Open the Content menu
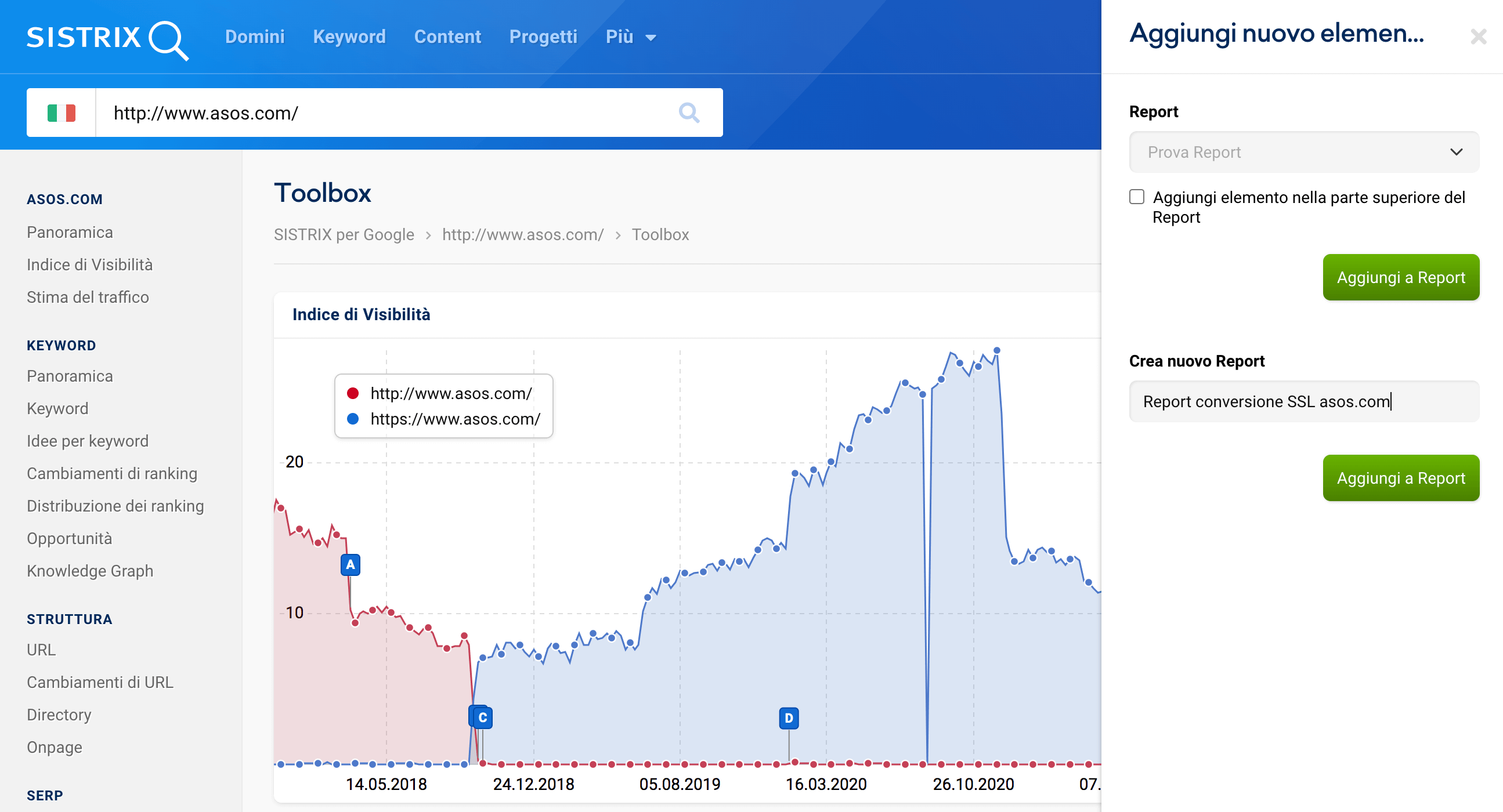The width and height of the screenshot is (1503, 812). 447,37
